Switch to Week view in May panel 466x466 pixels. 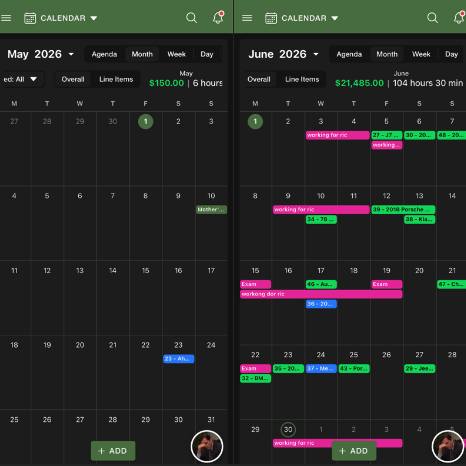pos(176,54)
